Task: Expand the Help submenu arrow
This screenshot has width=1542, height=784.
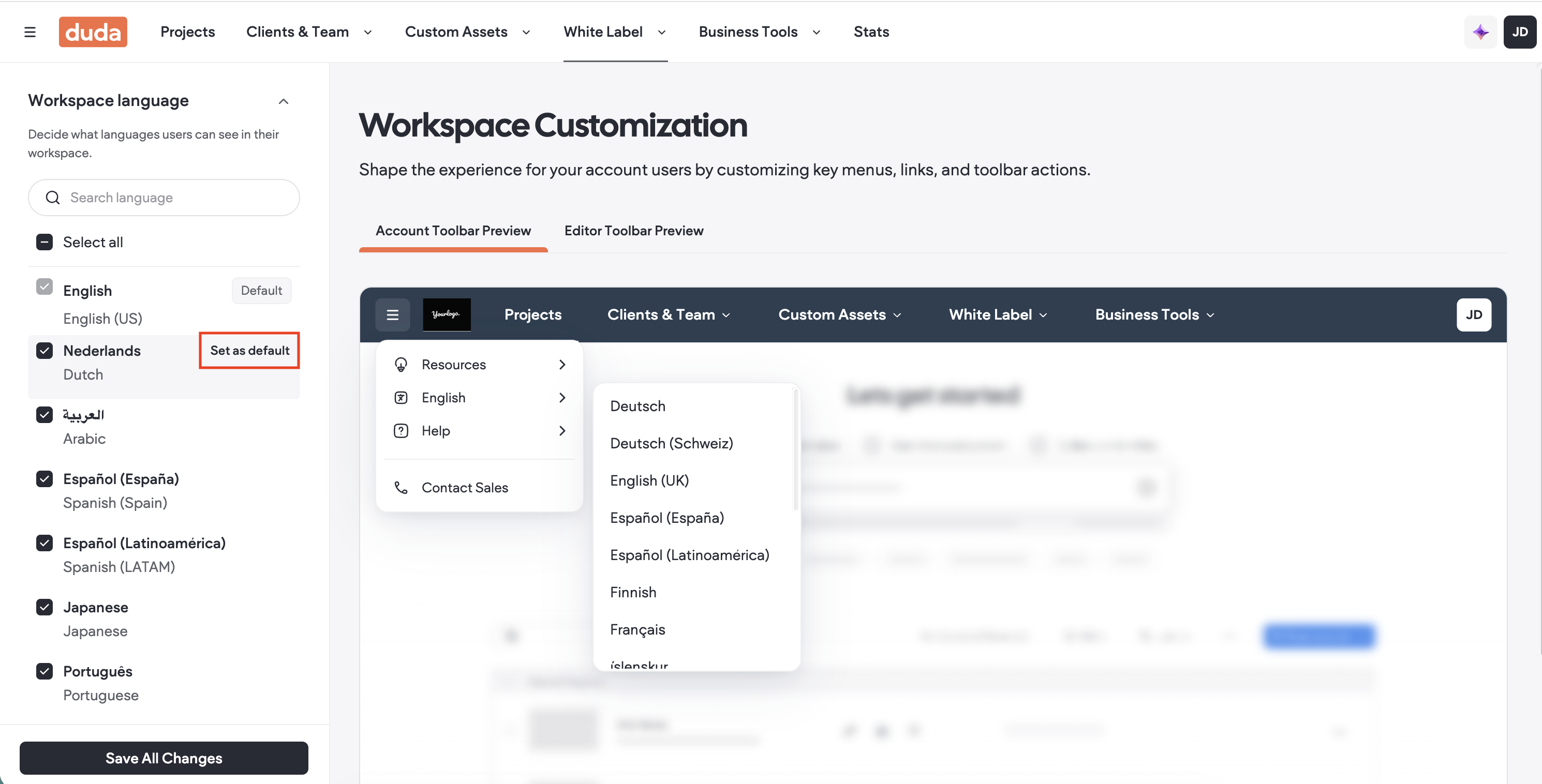Action: (562, 431)
